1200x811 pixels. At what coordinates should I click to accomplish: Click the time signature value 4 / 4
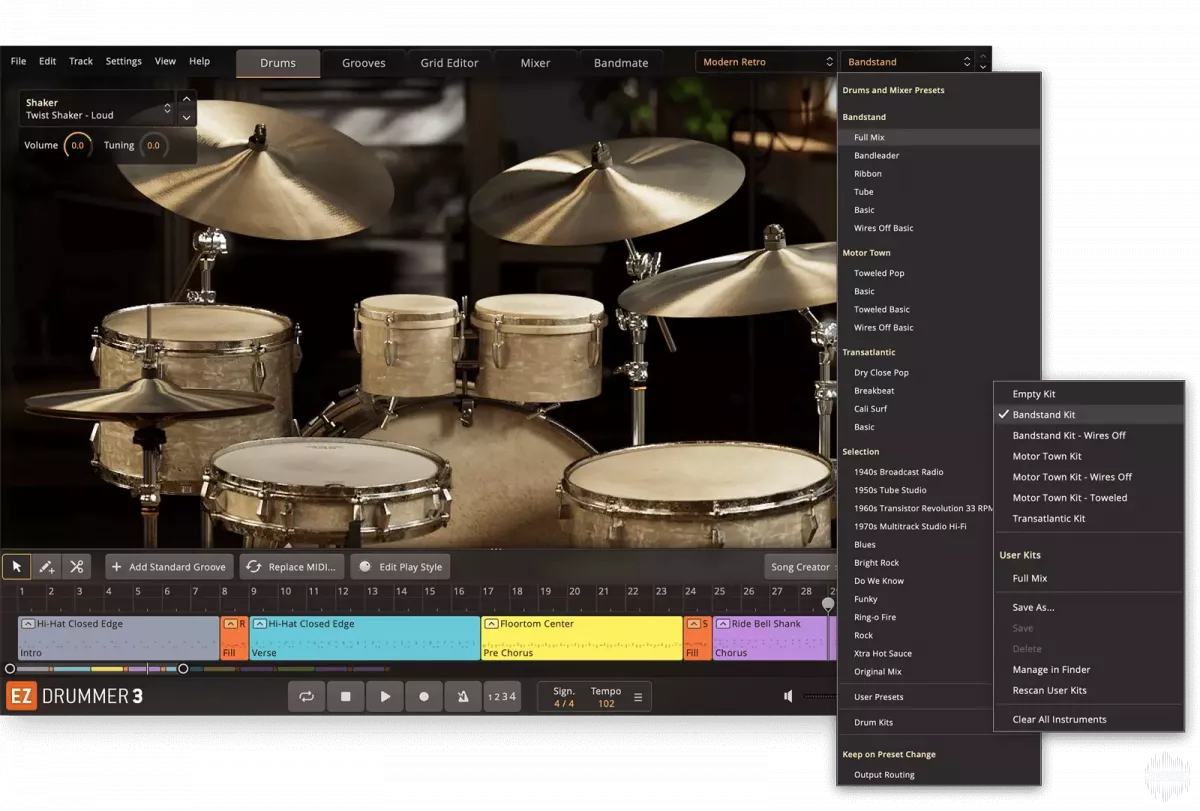(x=564, y=704)
